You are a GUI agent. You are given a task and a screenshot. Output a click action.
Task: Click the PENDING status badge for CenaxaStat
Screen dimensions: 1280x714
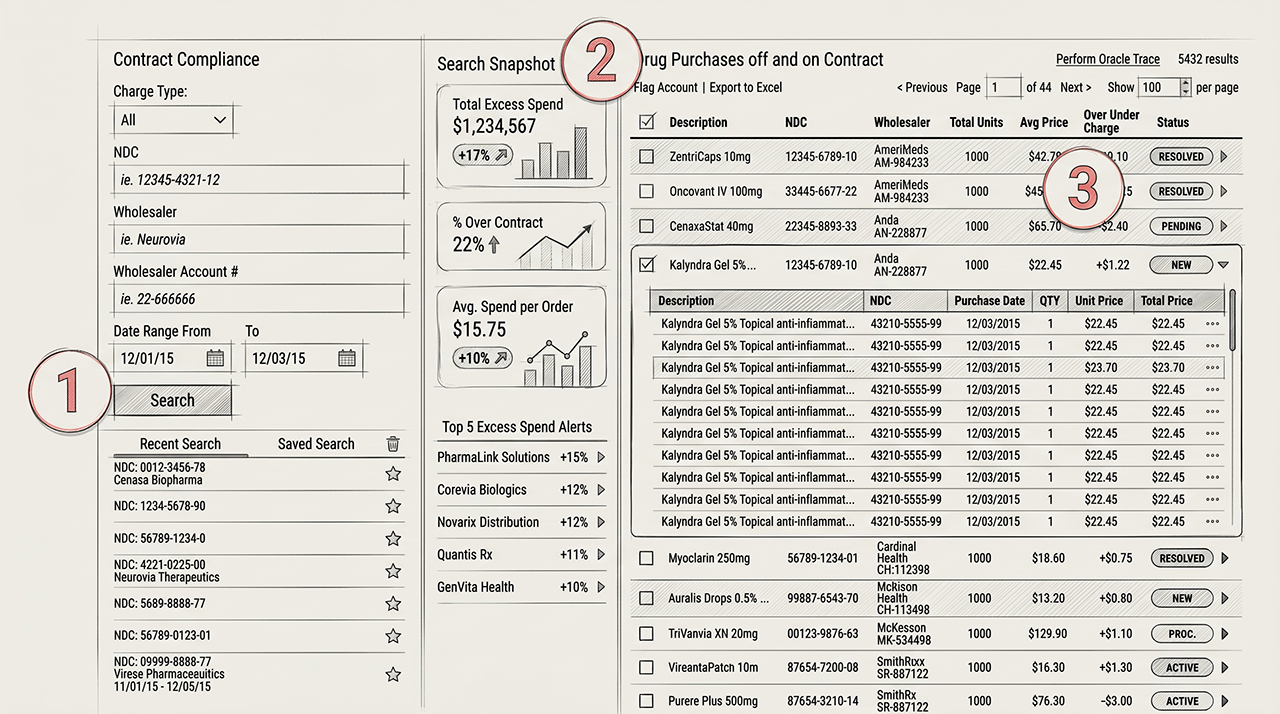(1181, 227)
